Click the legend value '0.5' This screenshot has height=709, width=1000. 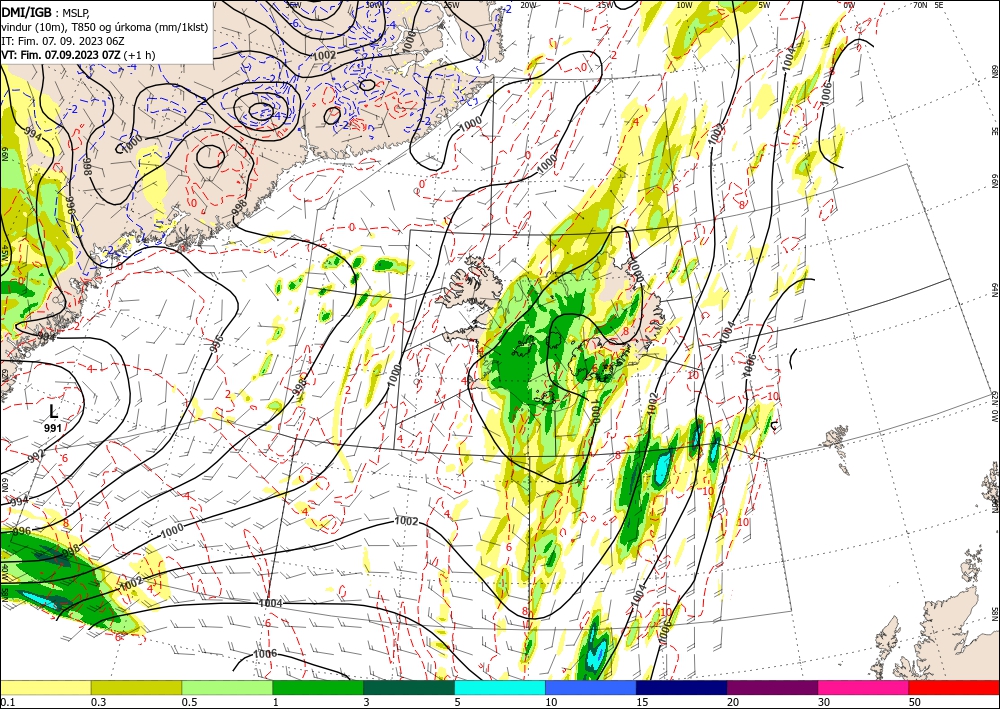(189, 702)
